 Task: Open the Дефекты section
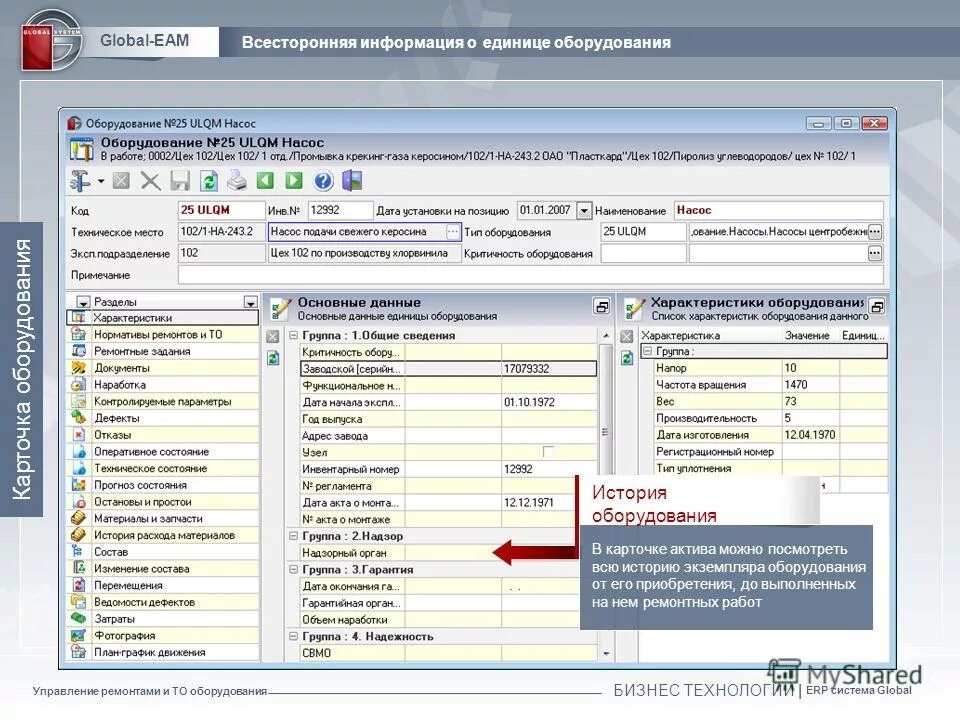[x=120, y=416]
